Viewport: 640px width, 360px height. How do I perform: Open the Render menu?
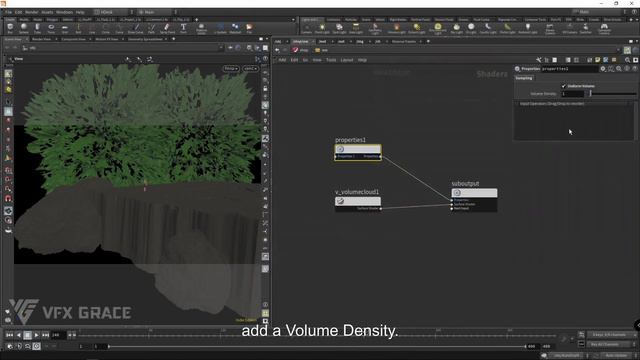click(31, 12)
